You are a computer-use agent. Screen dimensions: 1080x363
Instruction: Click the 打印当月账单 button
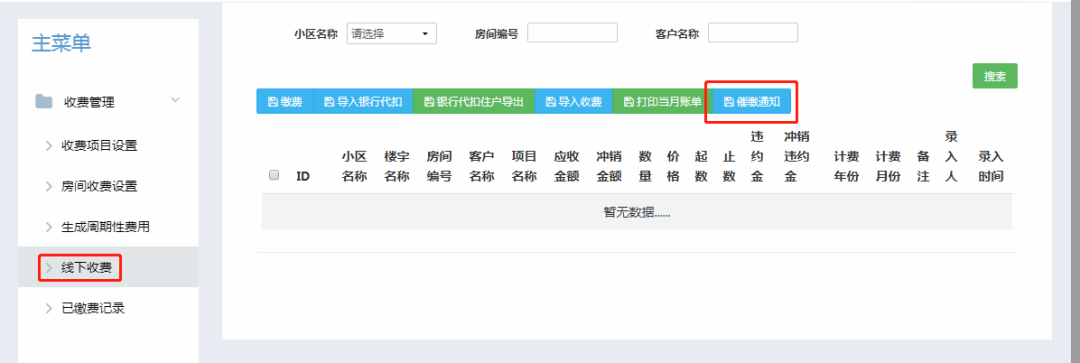coord(662,102)
